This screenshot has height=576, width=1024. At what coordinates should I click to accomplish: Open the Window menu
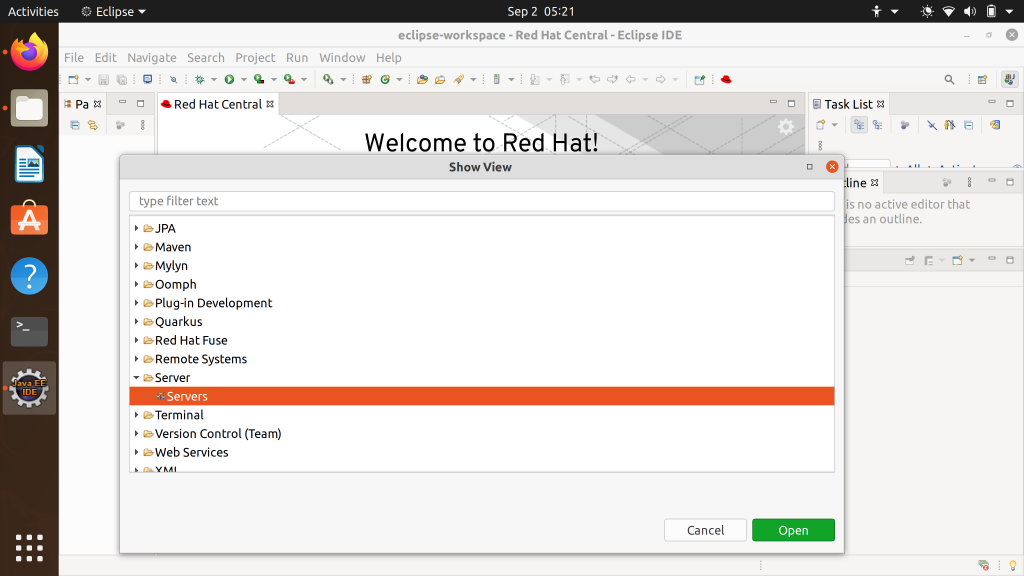342,57
